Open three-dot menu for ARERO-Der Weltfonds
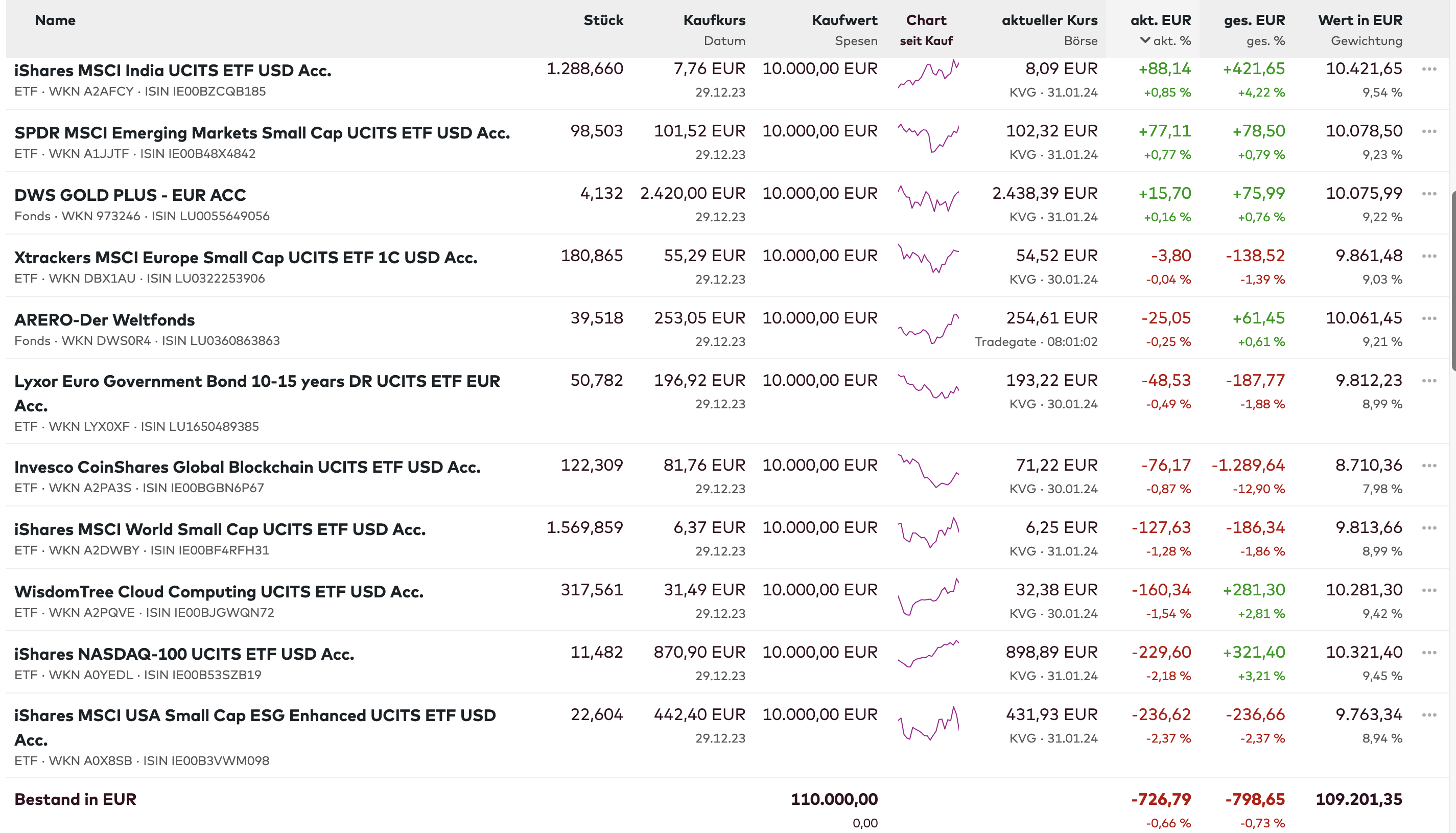Image resolution: width=1456 pixels, height=833 pixels. point(1428,319)
